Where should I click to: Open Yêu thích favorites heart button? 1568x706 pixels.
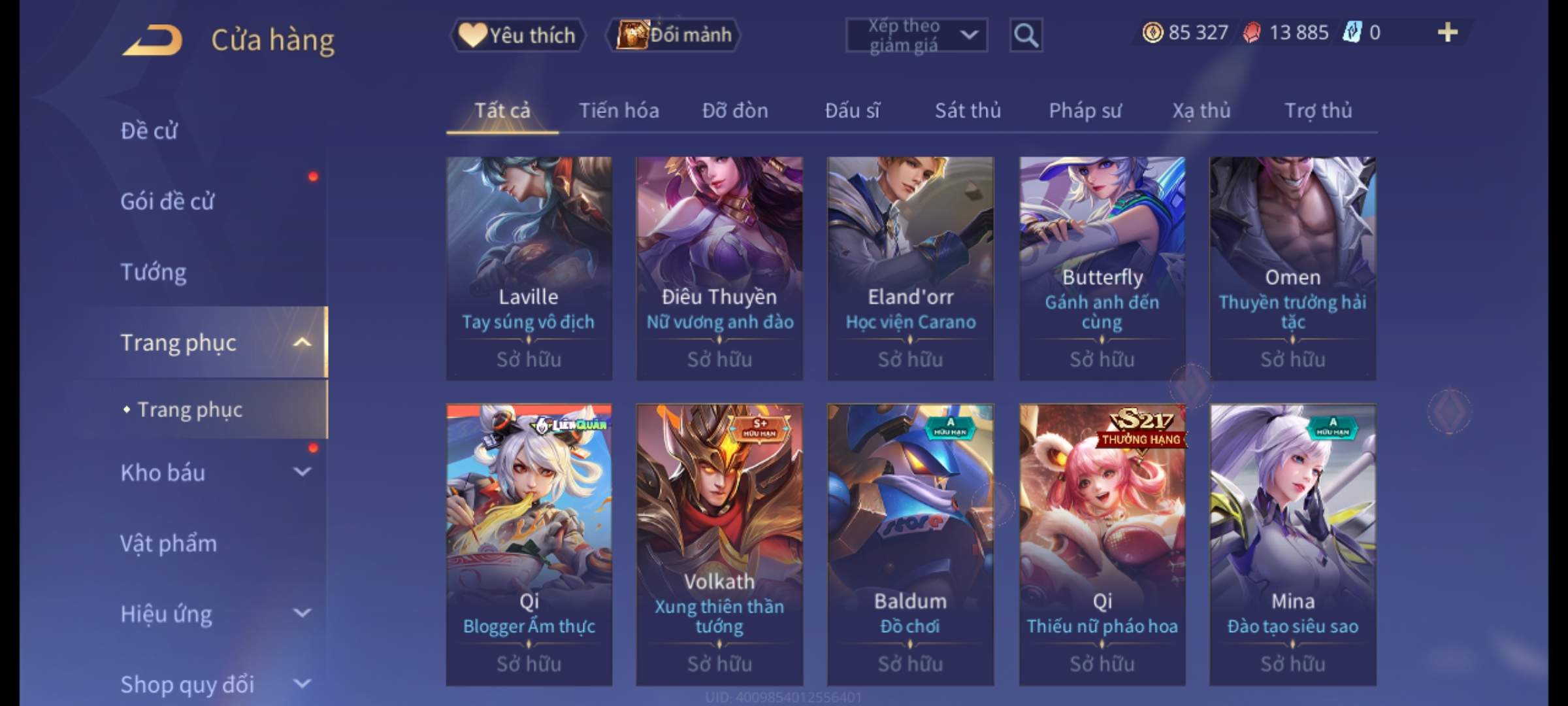click(517, 35)
